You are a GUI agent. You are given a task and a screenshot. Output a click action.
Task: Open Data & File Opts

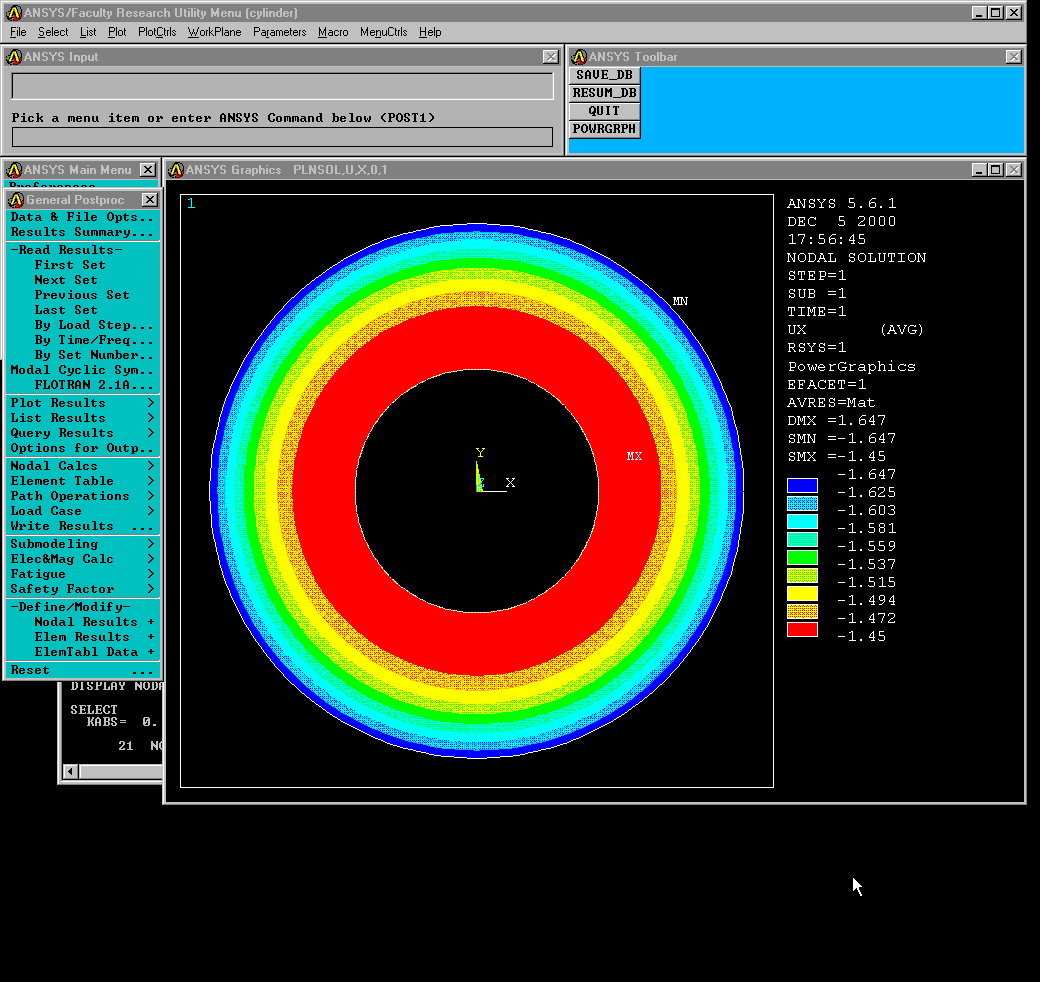(82, 217)
